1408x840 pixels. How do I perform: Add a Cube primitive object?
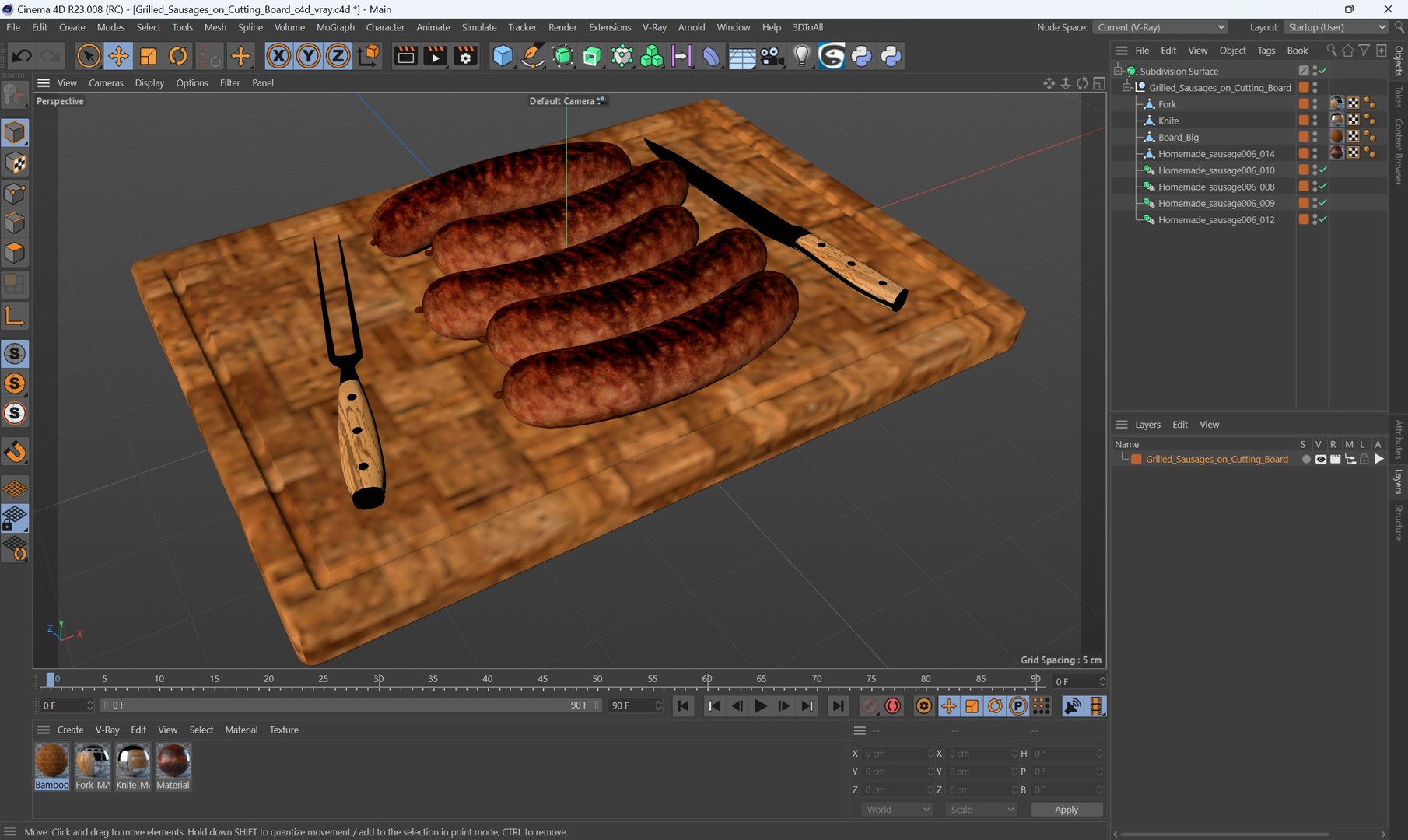coord(503,56)
